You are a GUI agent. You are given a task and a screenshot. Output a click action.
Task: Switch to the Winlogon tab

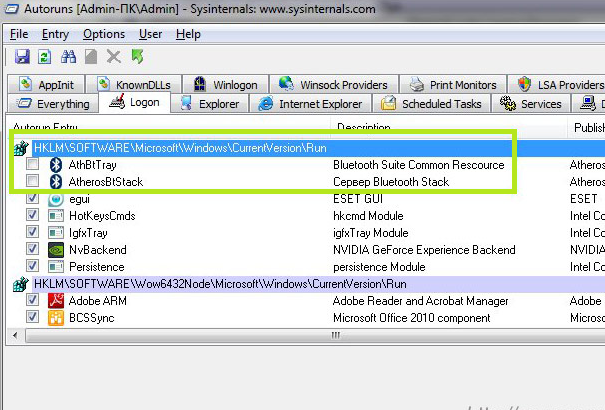pyautogui.click(x=225, y=84)
